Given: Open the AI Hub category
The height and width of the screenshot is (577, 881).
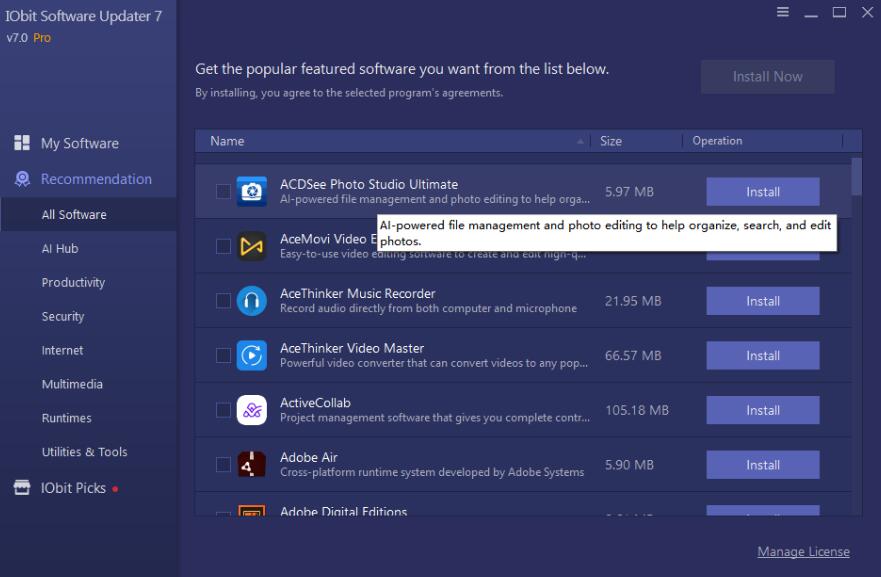Looking at the screenshot, I should tap(60, 248).
